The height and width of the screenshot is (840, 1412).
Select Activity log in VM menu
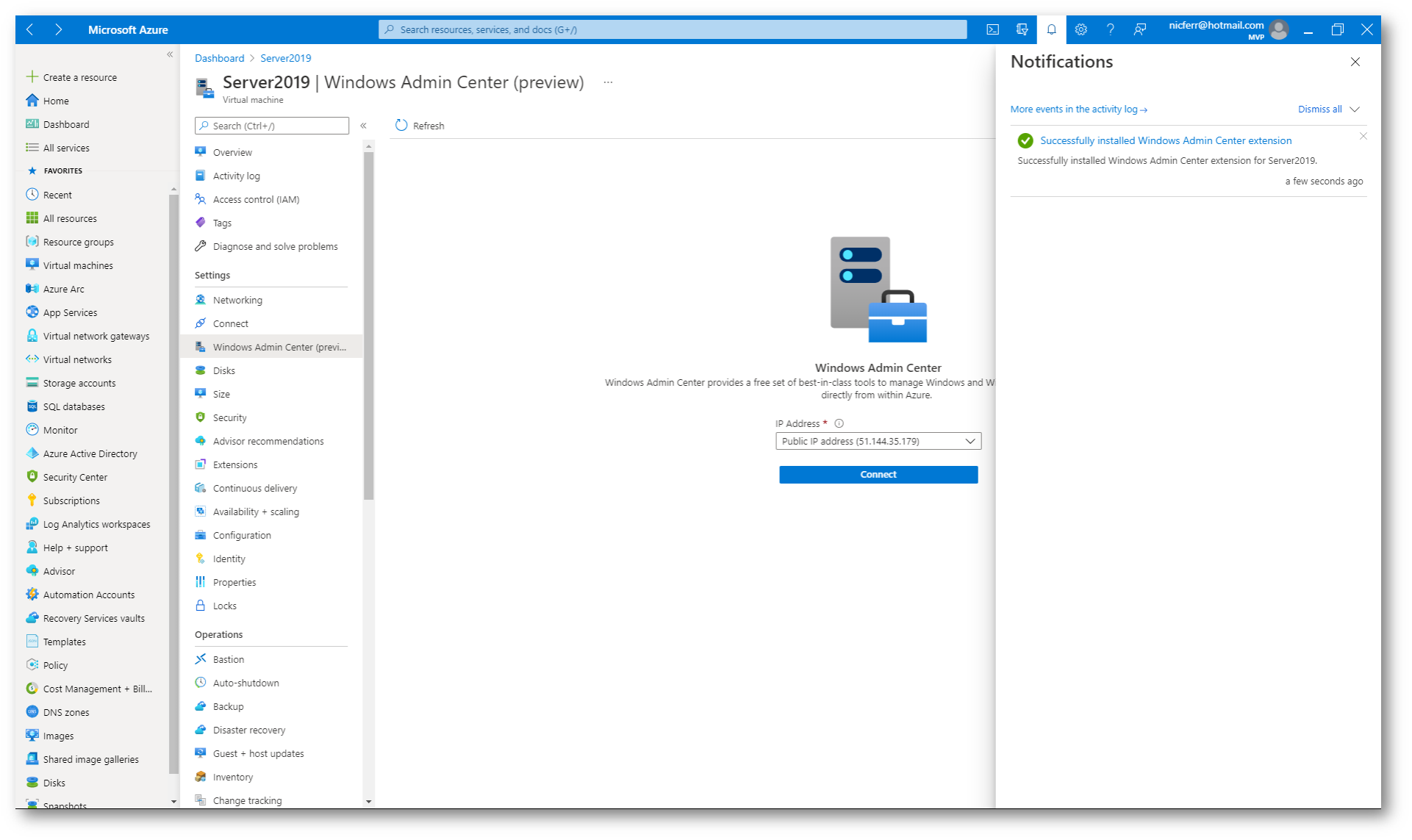236,176
